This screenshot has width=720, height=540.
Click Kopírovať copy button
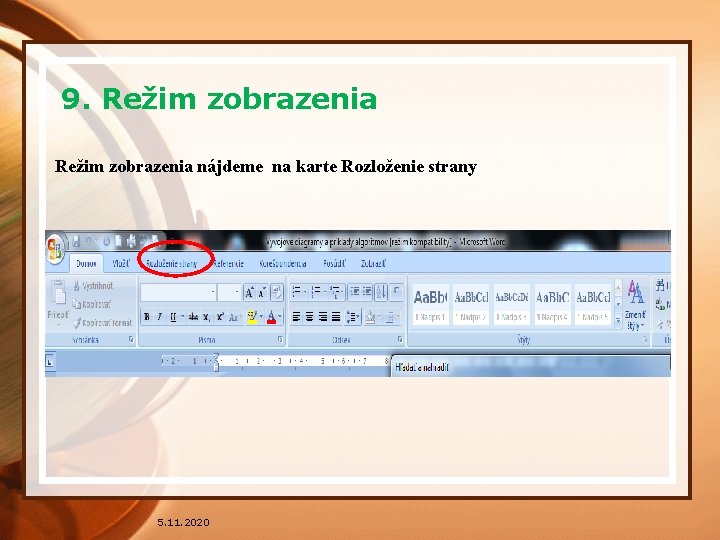coord(92,304)
